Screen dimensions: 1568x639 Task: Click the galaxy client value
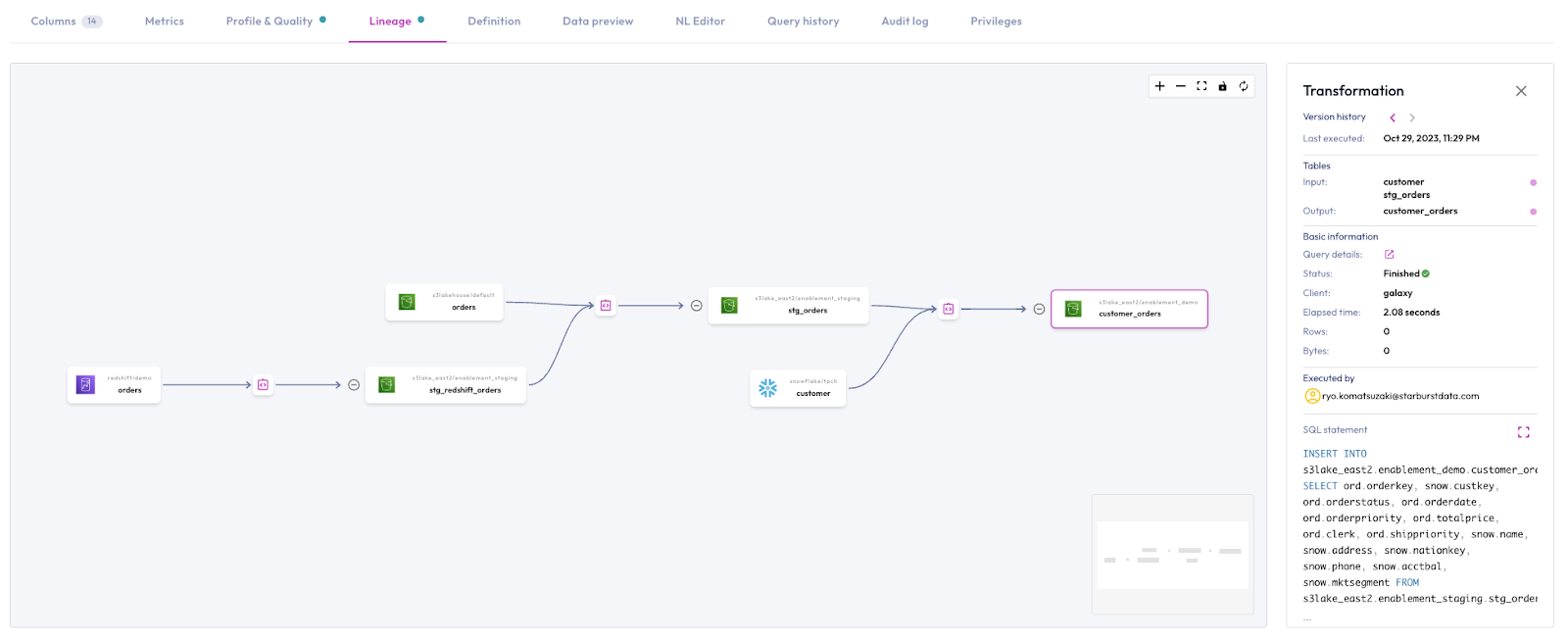[1397, 293]
